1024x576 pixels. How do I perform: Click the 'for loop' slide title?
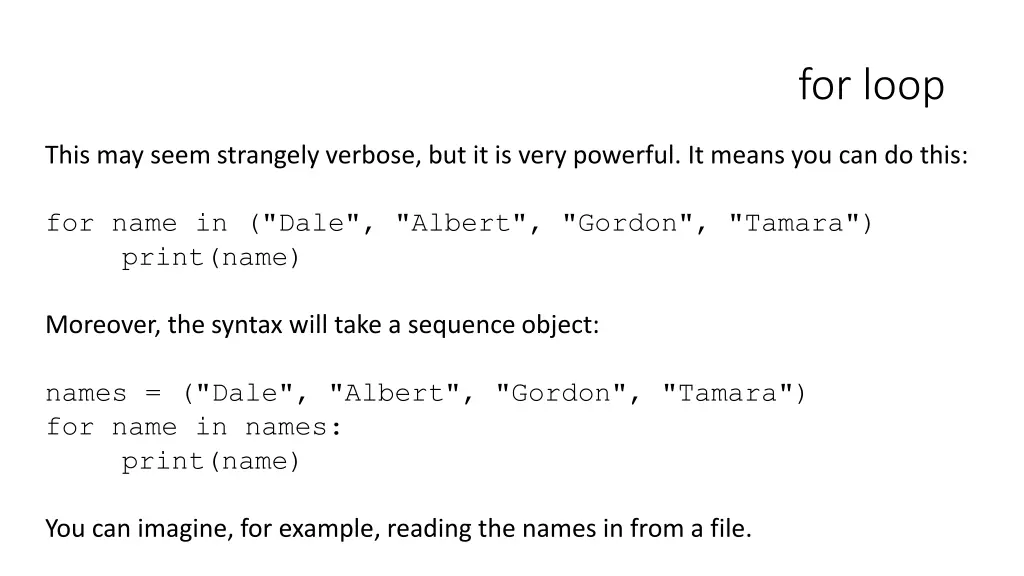pyautogui.click(x=871, y=85)
